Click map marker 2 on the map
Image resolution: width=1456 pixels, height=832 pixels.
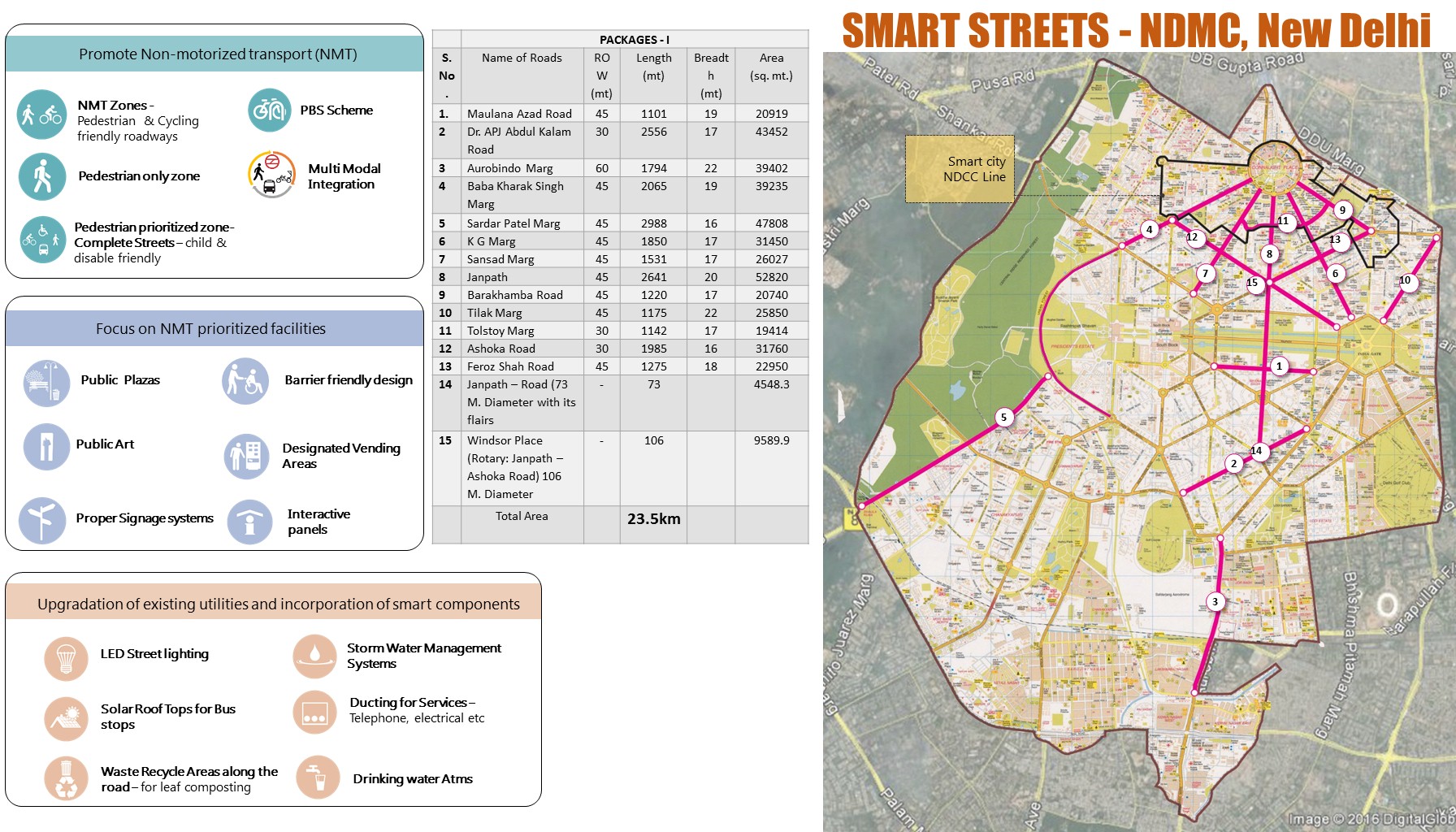click(x=1233, y=464)
